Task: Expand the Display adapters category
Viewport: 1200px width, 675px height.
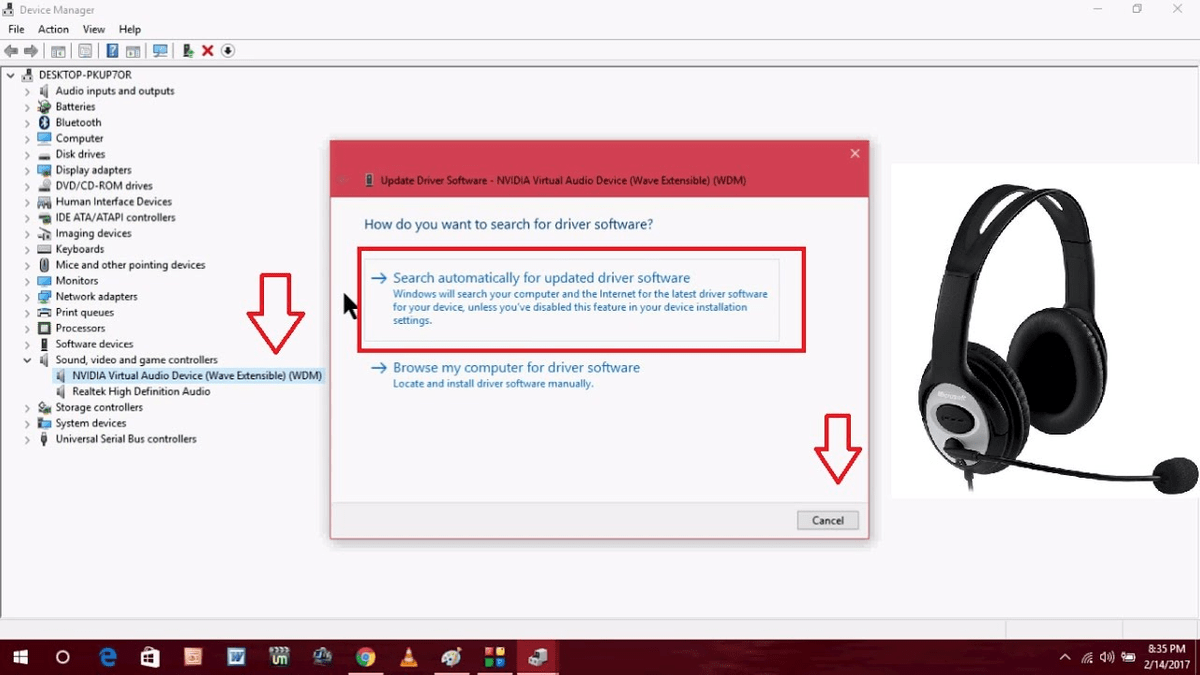Action: coord(28,170)
